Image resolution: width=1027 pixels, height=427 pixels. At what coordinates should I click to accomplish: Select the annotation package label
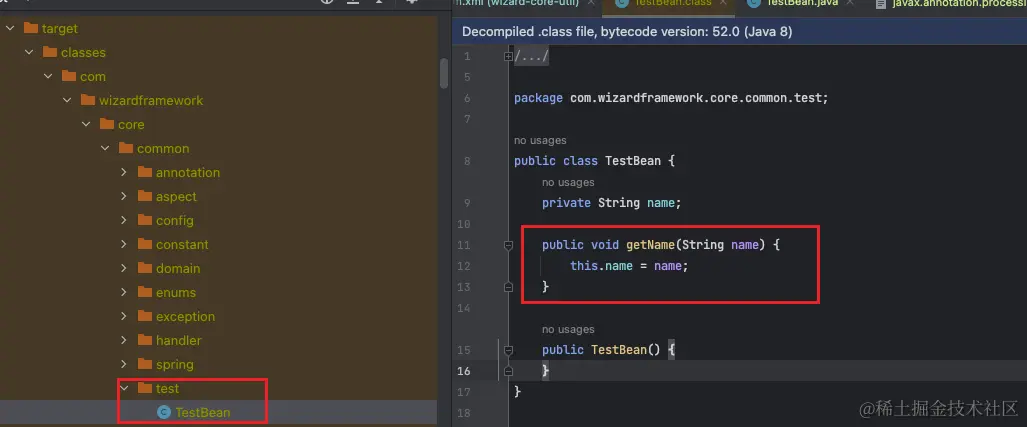click(188, 172)
